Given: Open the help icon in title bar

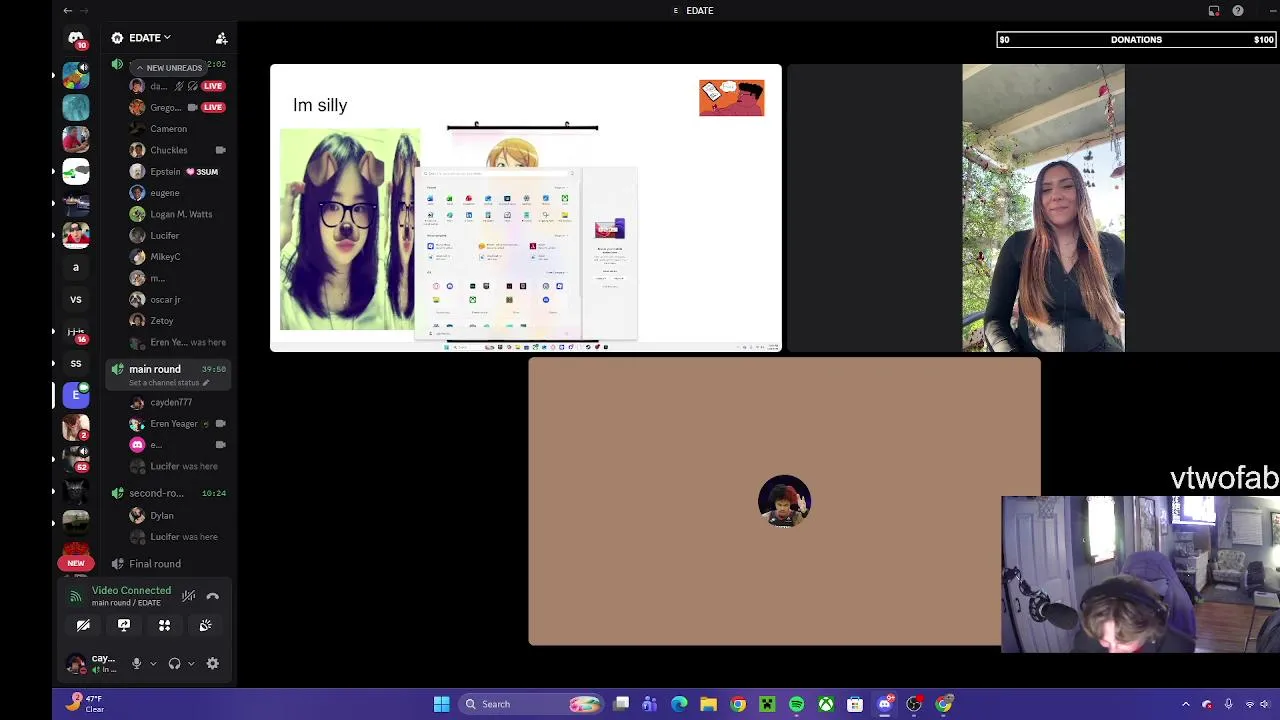Looking at the screenshot, I should (x=1238, y=10).
